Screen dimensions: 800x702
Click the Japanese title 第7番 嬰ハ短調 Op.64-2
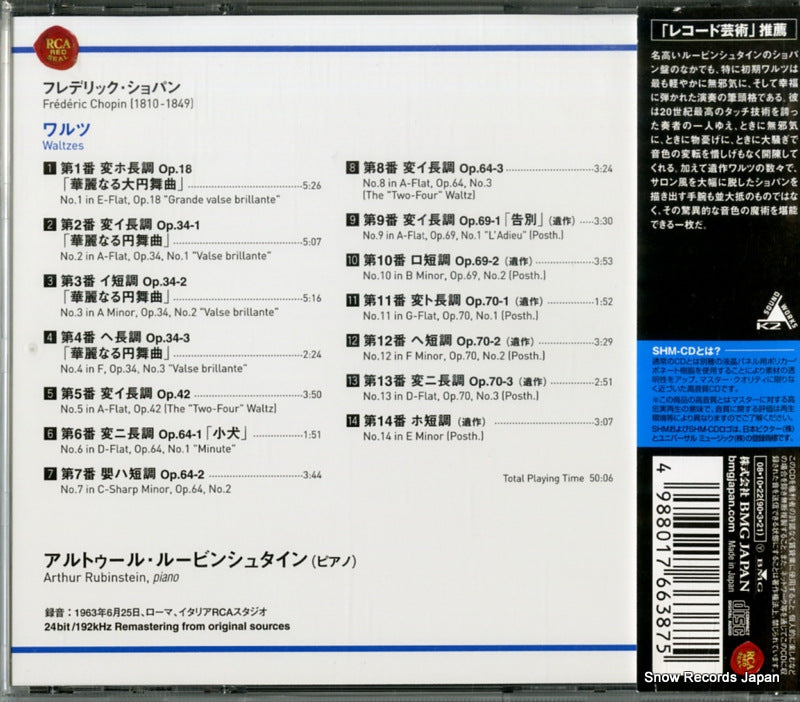(132, 474)
